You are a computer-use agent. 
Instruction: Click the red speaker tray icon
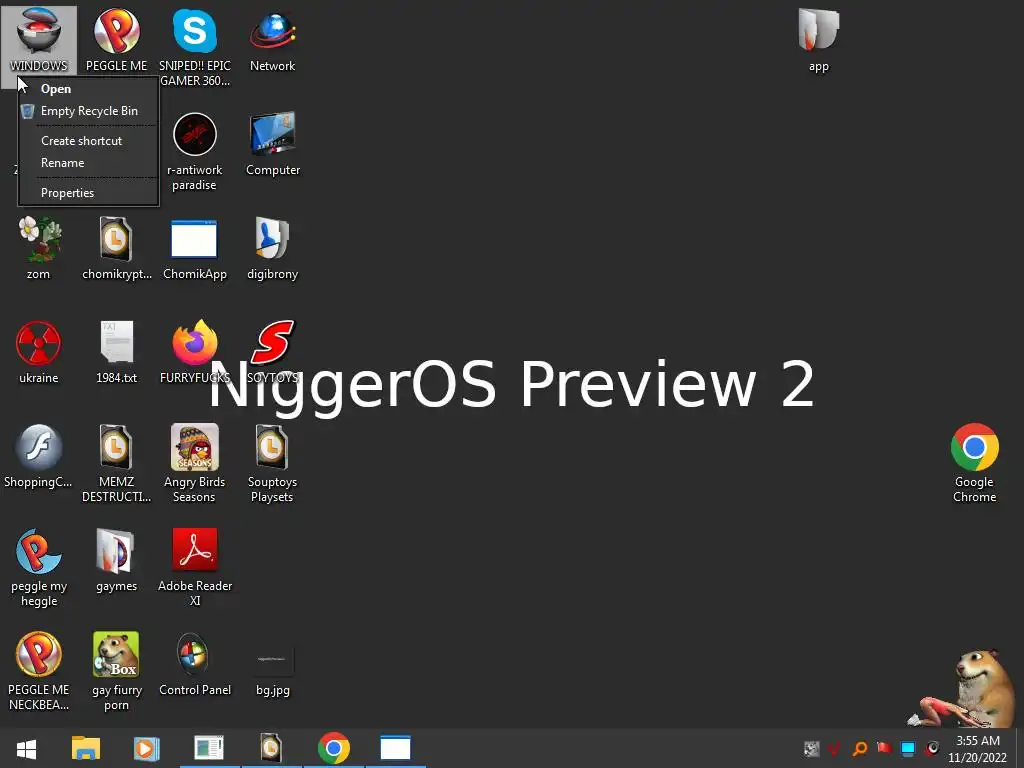(x=932, y=748)
